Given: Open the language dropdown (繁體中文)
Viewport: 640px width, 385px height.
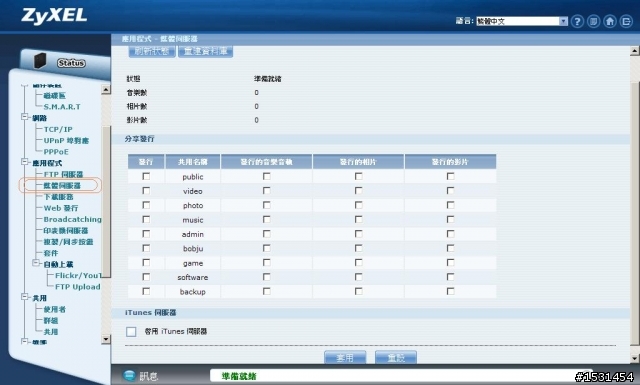Looking at the screenshot, I should point(522,21).
